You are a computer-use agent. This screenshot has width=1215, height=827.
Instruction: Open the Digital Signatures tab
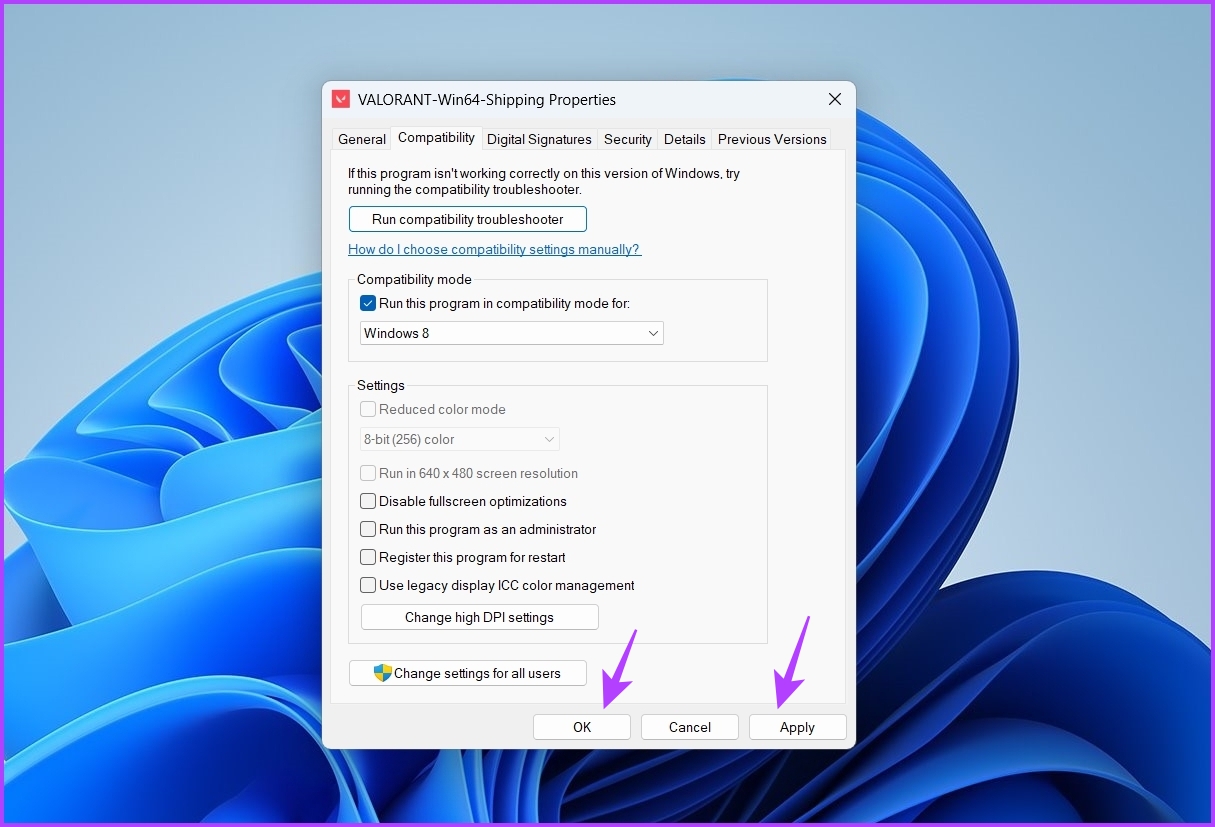click(539, 139)
